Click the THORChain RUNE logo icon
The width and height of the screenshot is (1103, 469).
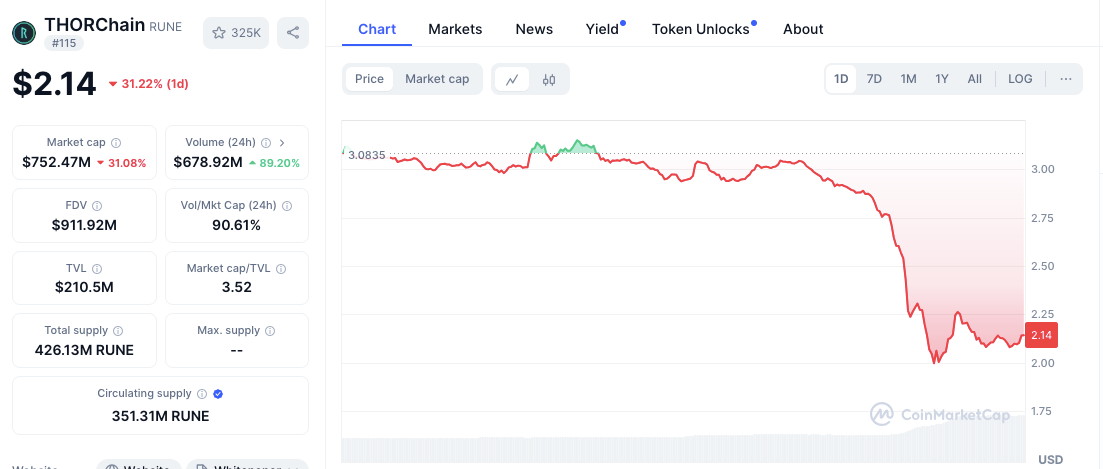click(x=24, y=33)
